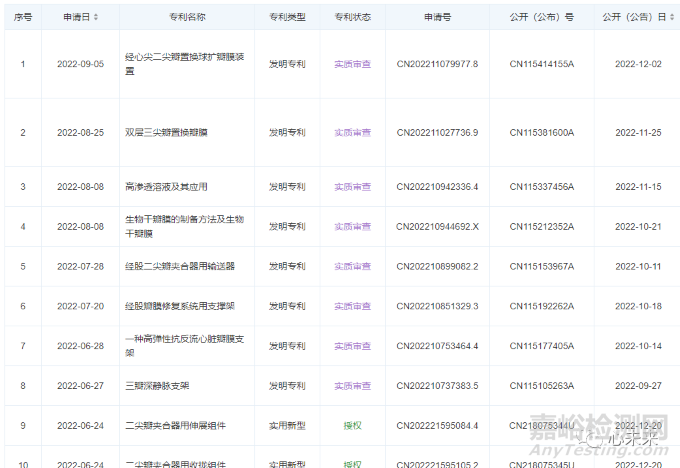
Task: Click 实质审查 status in row 1
Action: 352,64
